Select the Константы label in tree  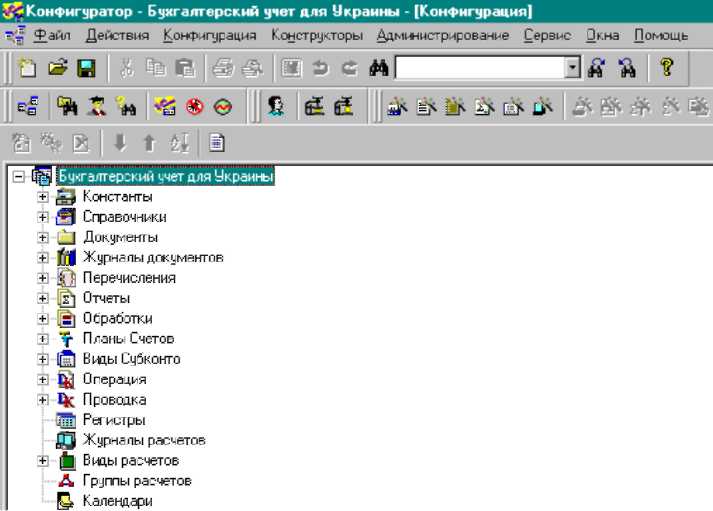pyautogui.click(x=117, y=197)
